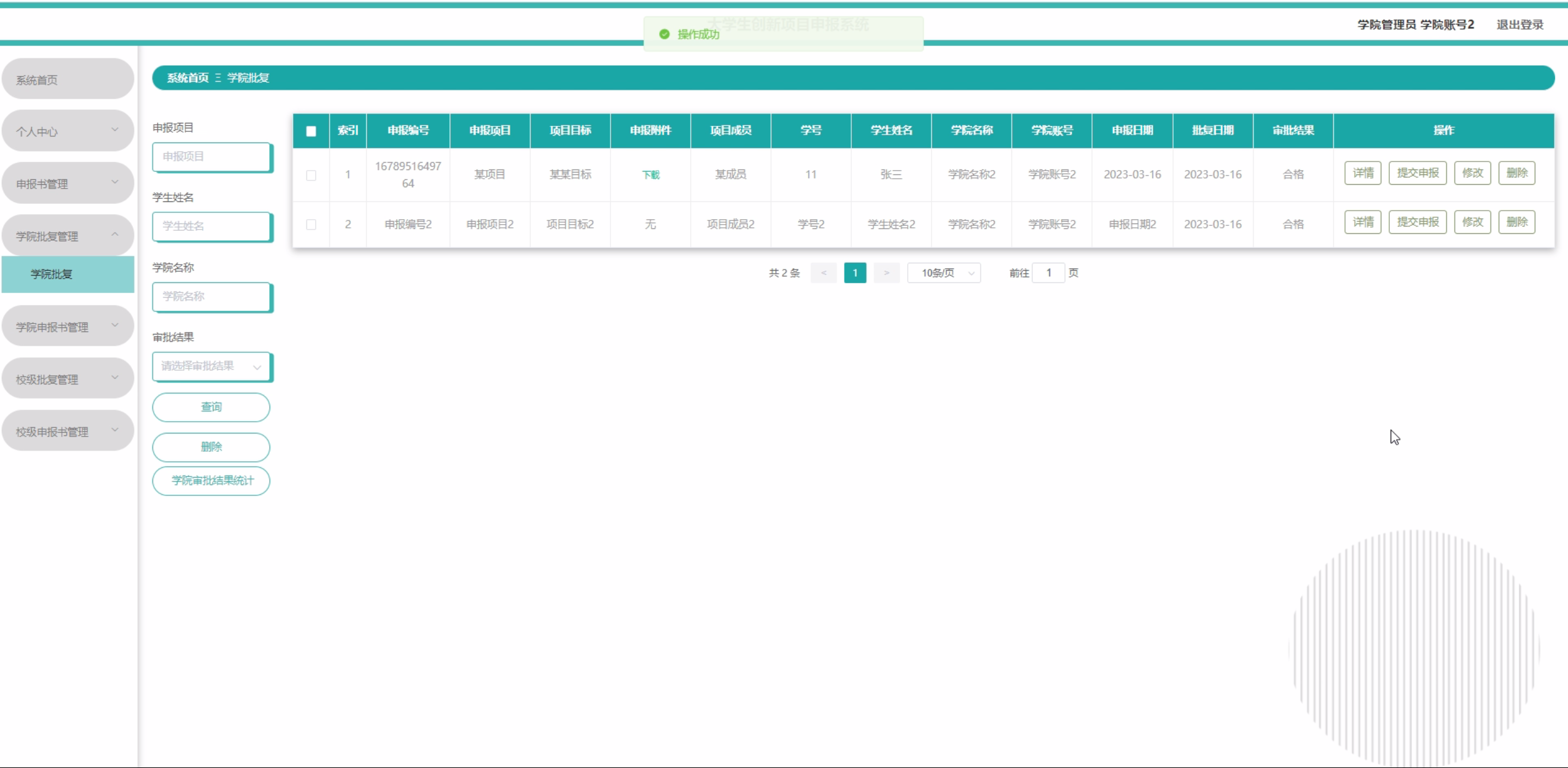Click 删除 button in row 2
The image size is (1568, 768).
(x=1516, y=222)
